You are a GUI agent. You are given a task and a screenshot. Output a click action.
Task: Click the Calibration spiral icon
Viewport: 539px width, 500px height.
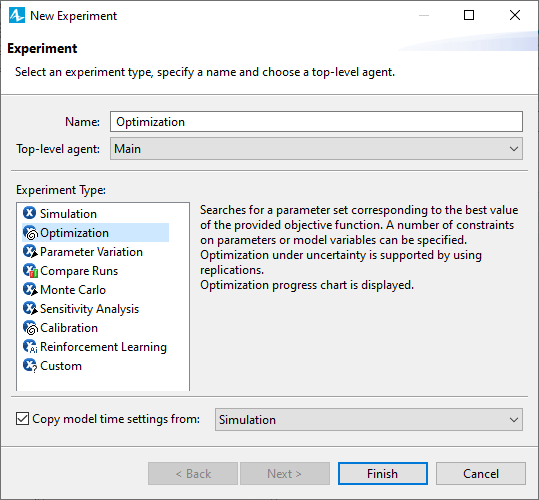coord(30,327)
